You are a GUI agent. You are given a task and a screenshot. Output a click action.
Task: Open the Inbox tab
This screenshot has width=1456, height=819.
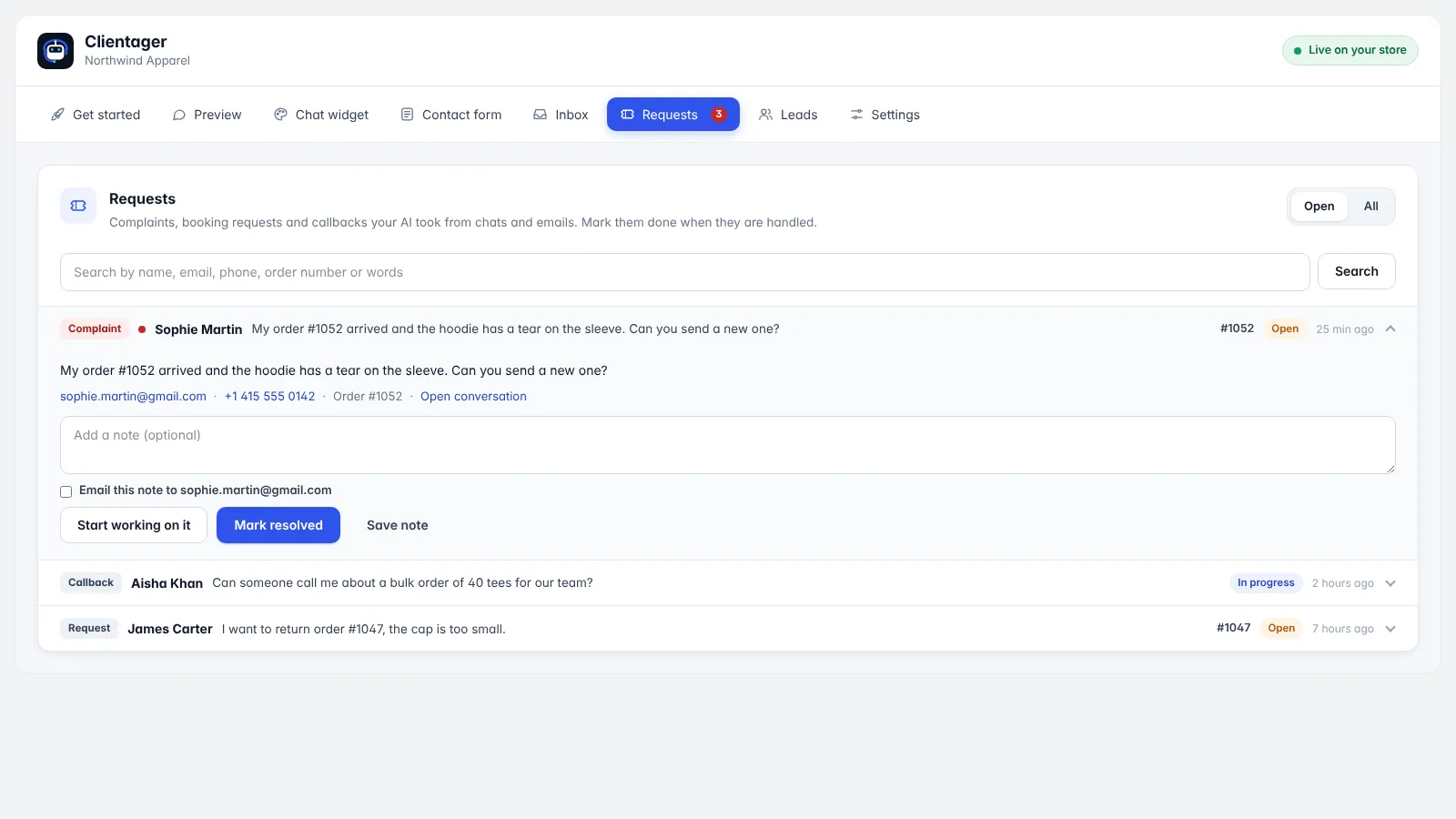click(561, 115)
